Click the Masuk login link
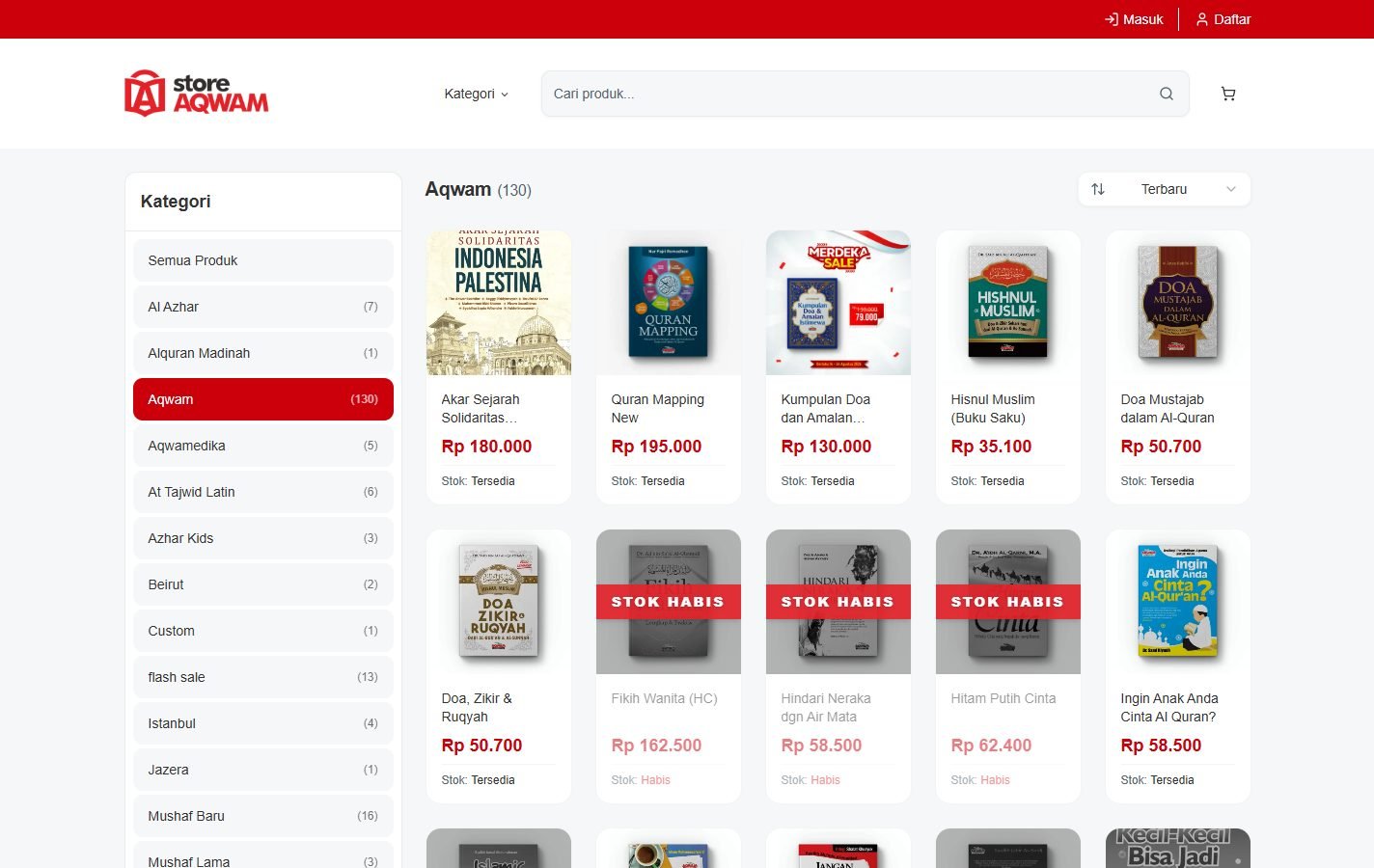Viewport: 1374px width, 868px height. pyautogui.click(x=1134, y=19)
